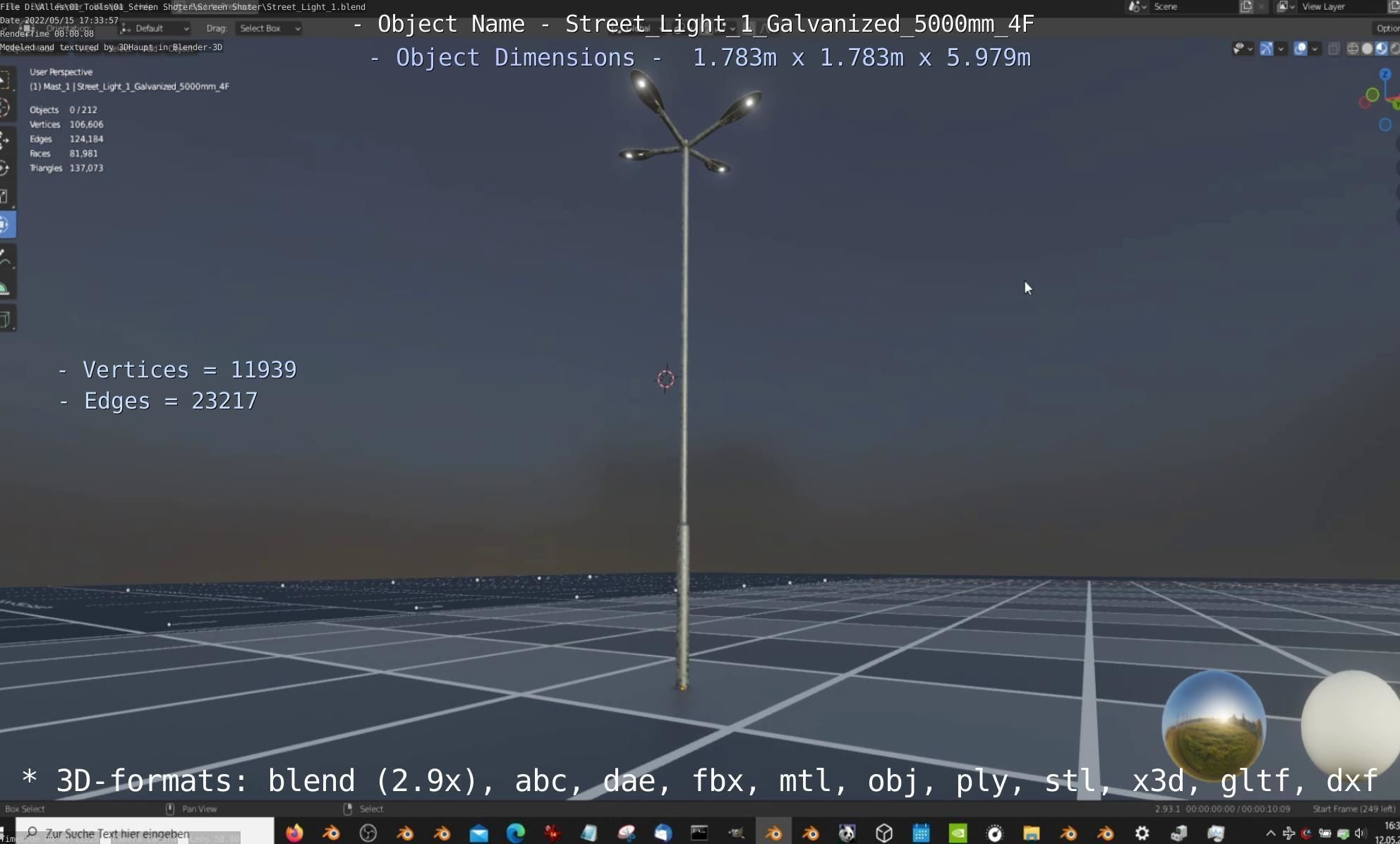
Task: Open the overlays options dropdown arrow
Action: tap(1315, 49)
